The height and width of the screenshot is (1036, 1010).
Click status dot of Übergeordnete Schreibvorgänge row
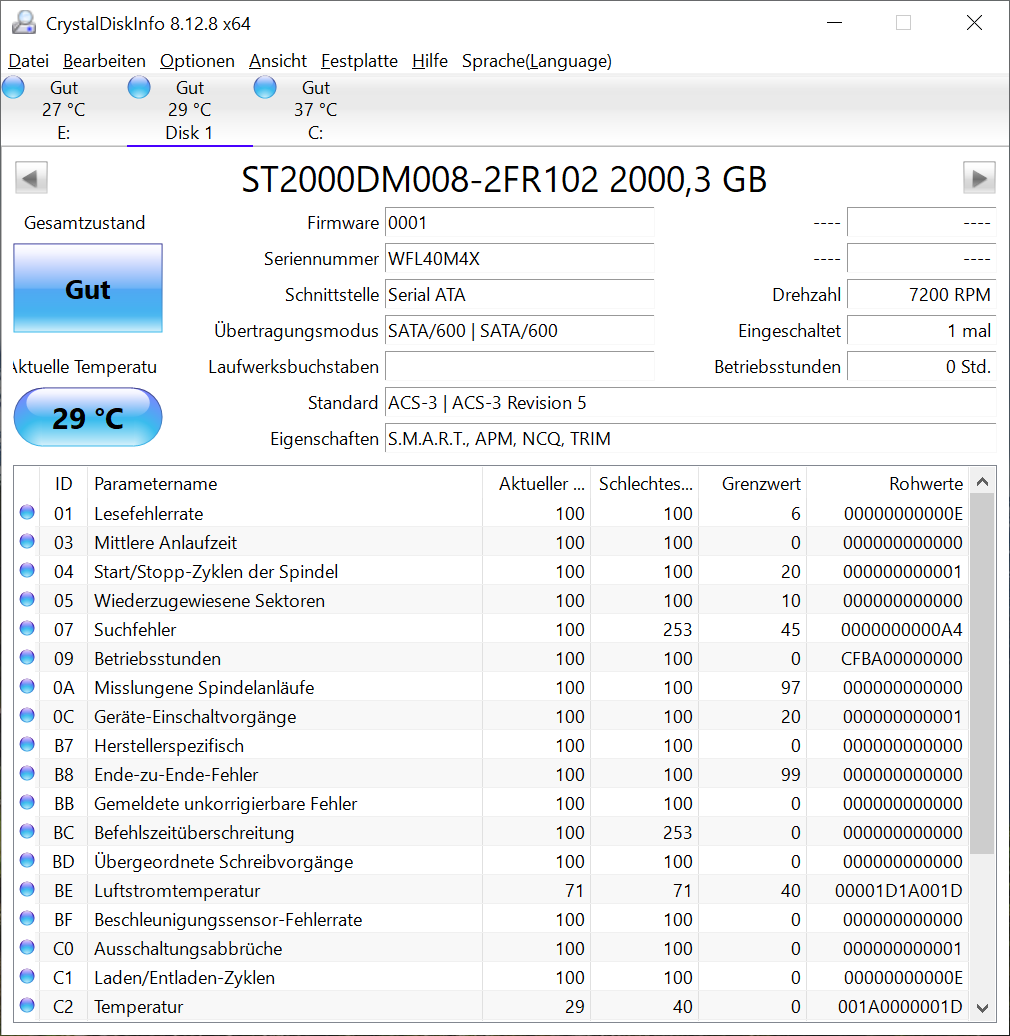(x=27, y=860)
